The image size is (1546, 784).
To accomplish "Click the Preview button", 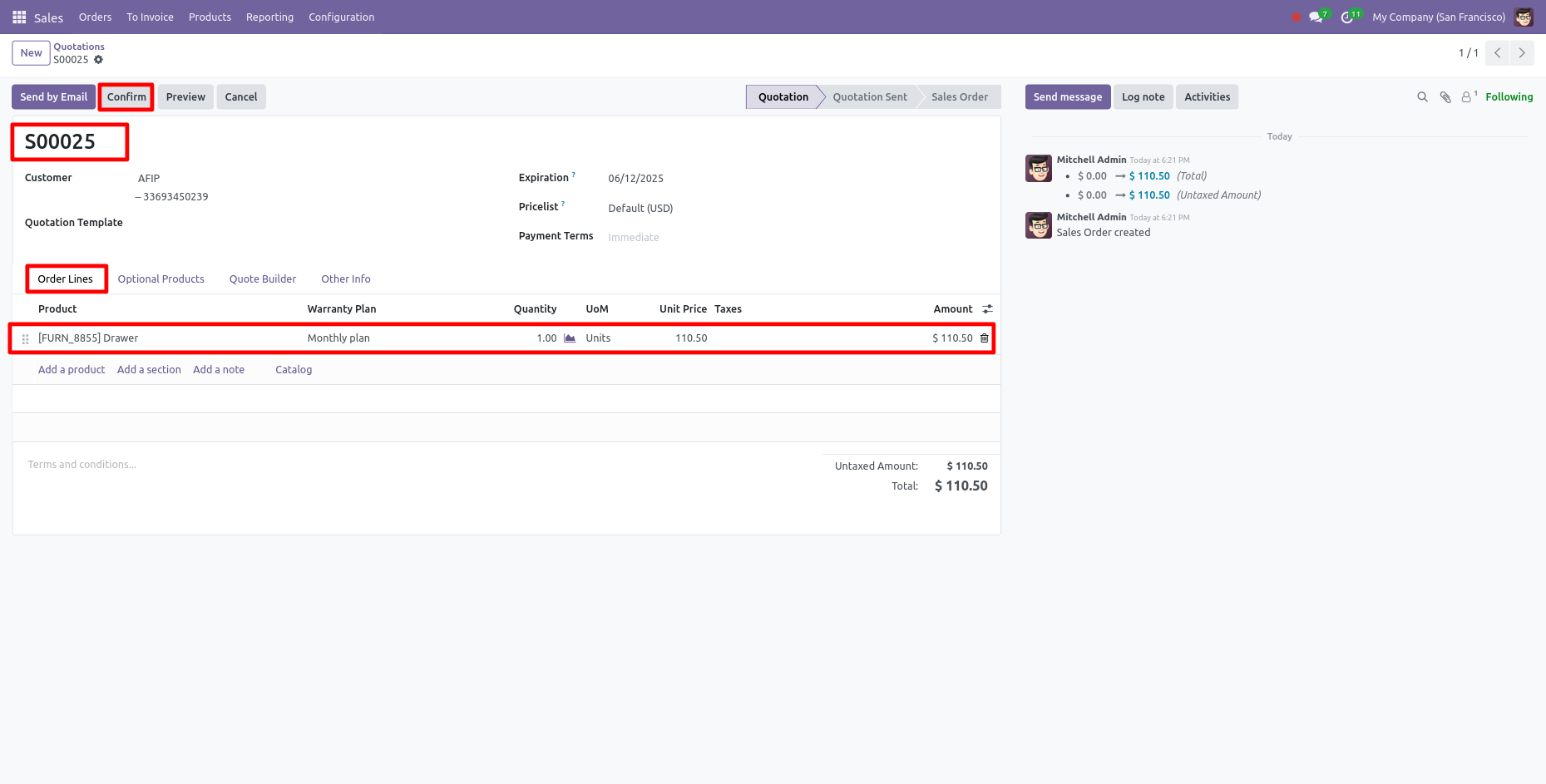I will pos(185,97).
